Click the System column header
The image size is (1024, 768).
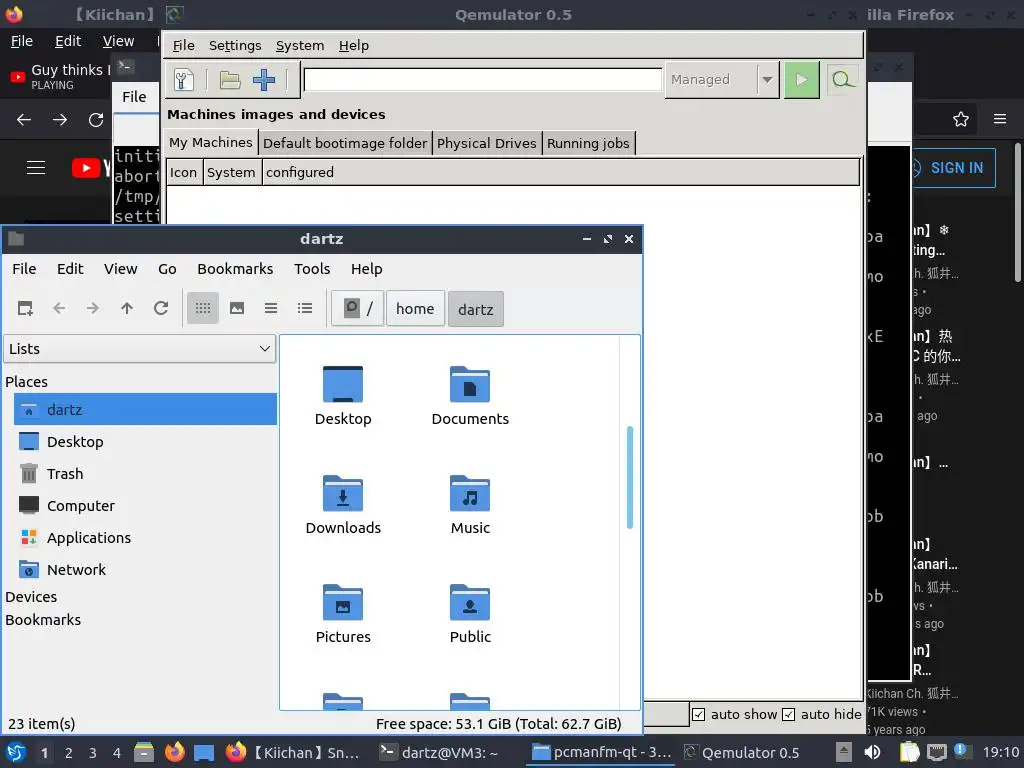231,172
